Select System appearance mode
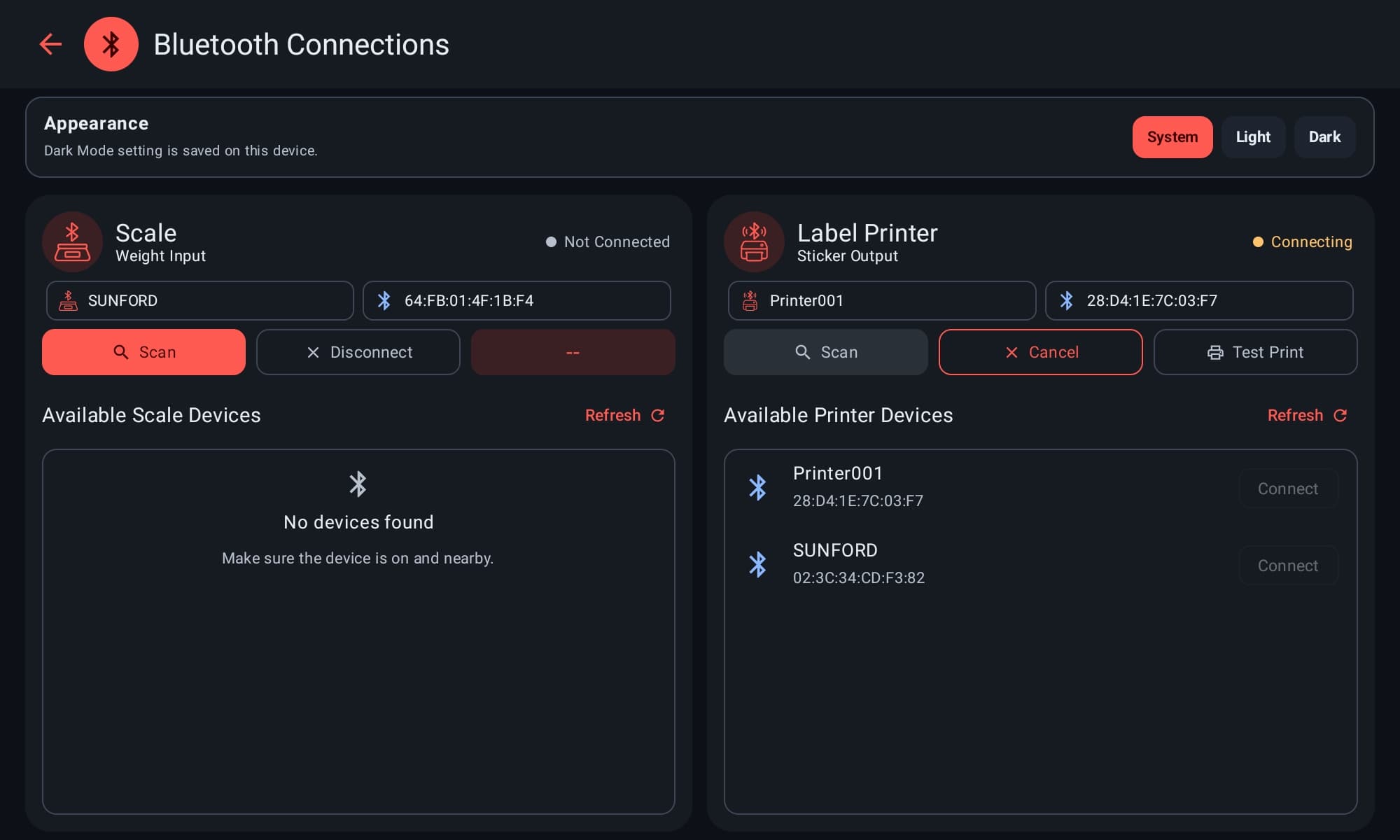The width and height of the screenshot is (1400, 840). 1172,137
